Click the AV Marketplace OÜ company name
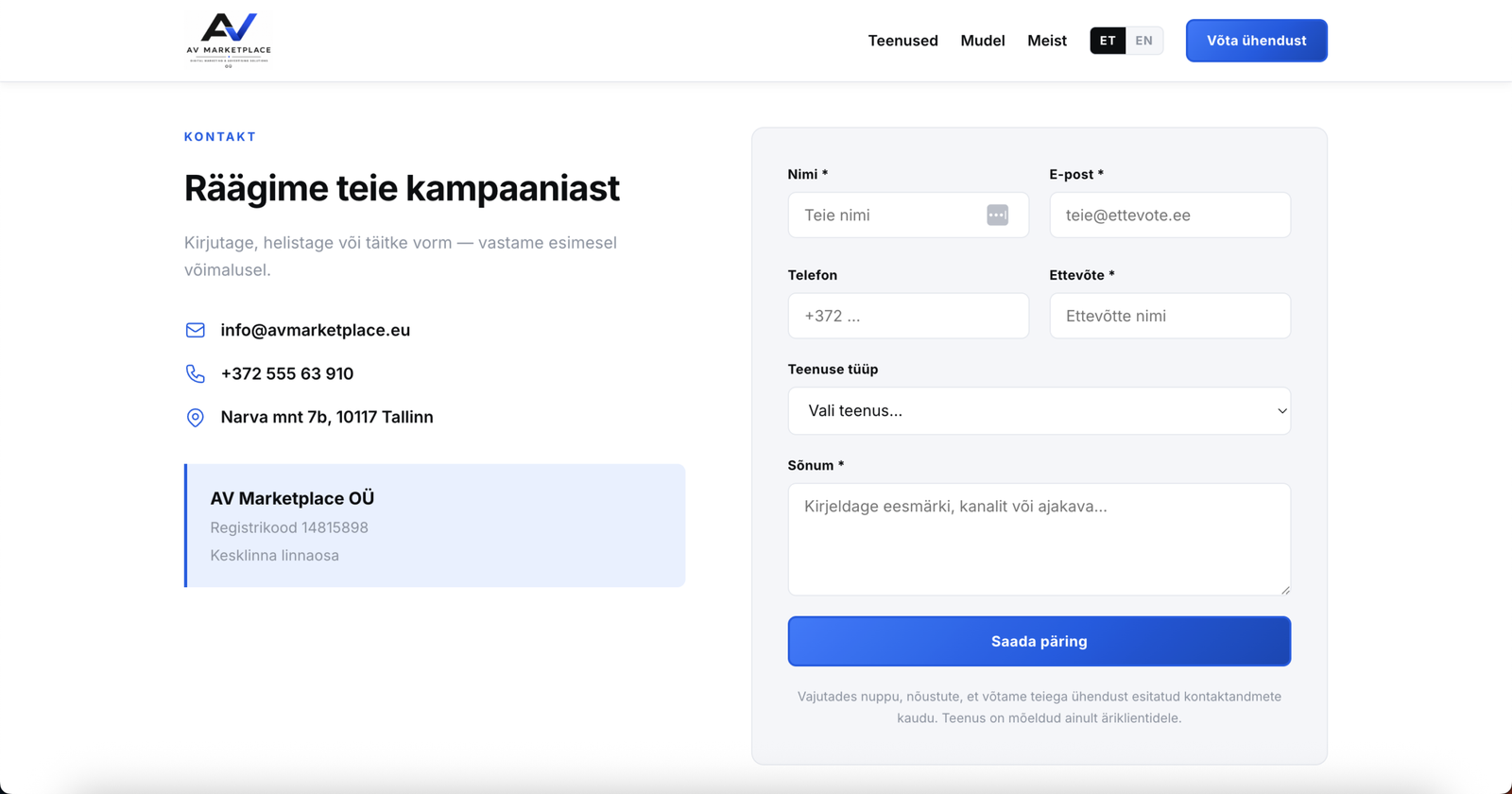The image size is (1512, 794). [292, 498]
